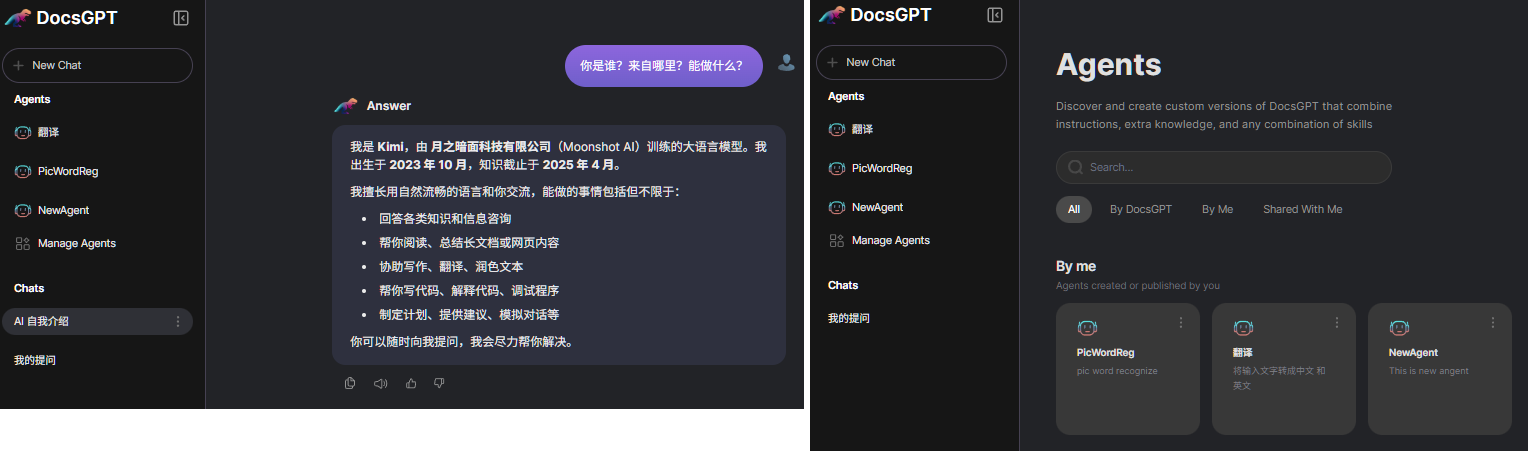Viewport: 1528px width, 451px height.
Task: Open the three-dot menu on 翻译 card
Action: point(1337,322)
